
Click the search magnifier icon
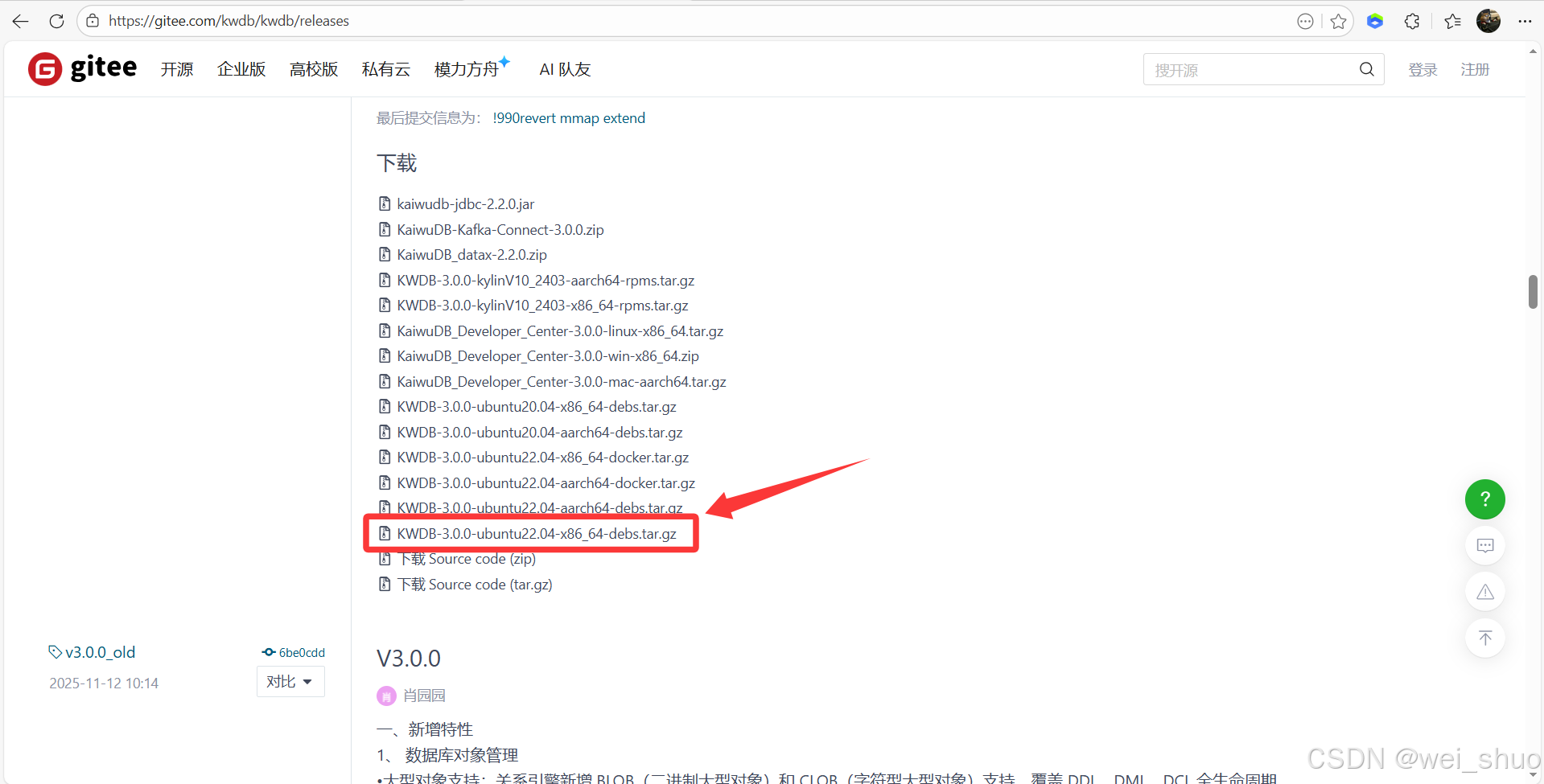pos(1366,69)
